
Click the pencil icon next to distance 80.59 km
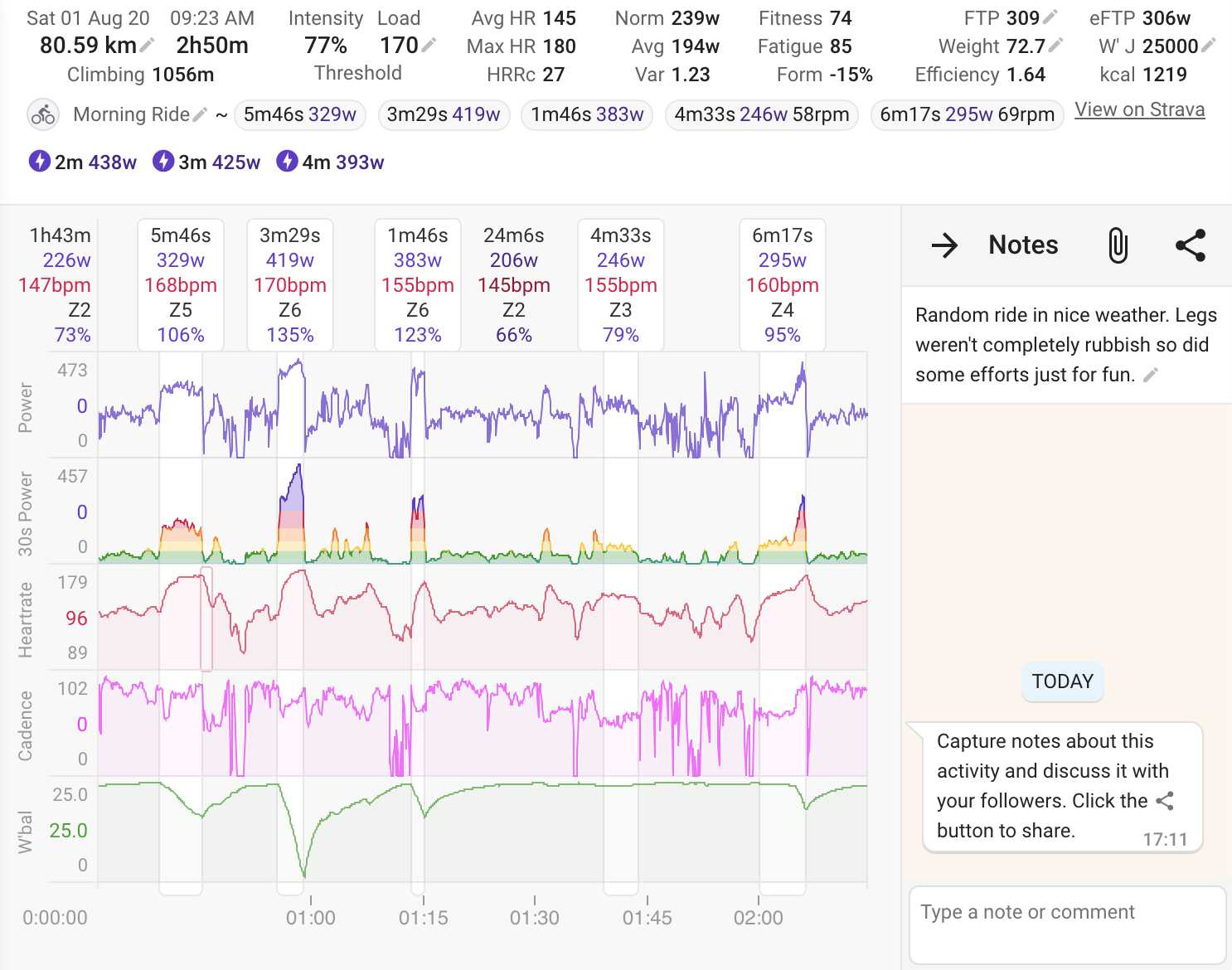(x=148, y=45)
